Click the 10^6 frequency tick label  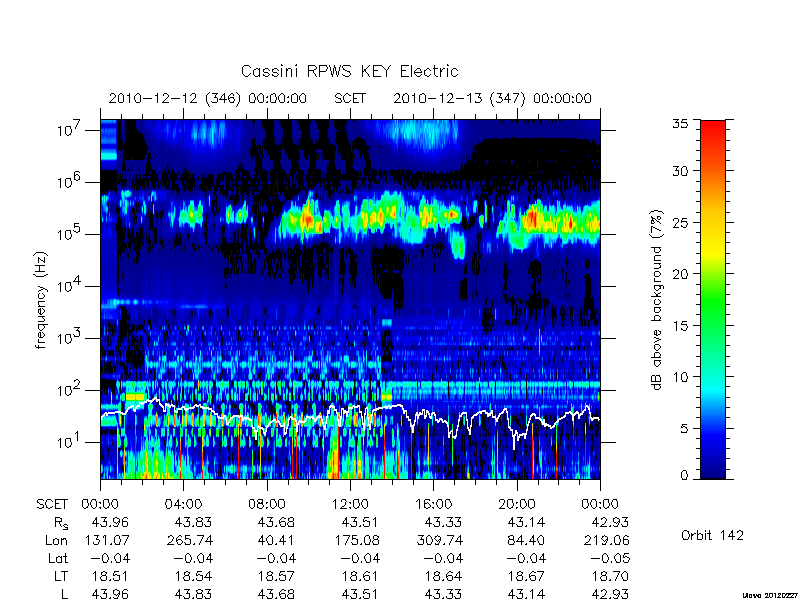point(70,182)
